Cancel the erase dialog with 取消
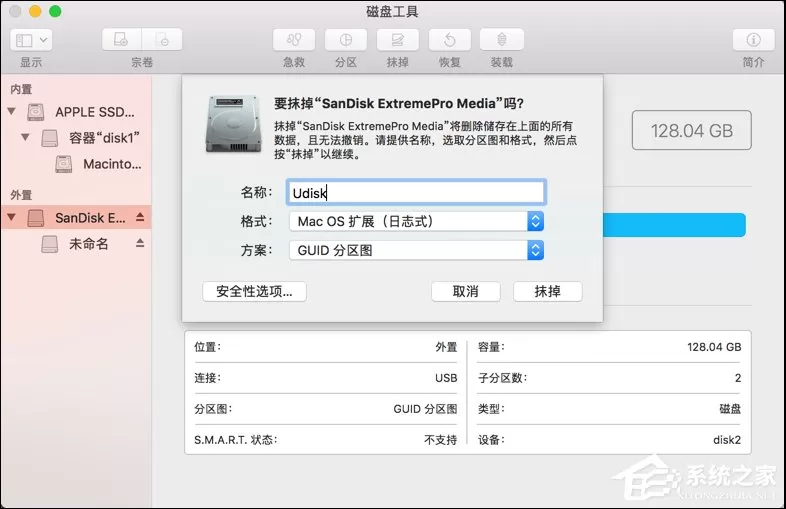Image resolution: width=786 pixels, height=509 pixels. click(466, 291)
